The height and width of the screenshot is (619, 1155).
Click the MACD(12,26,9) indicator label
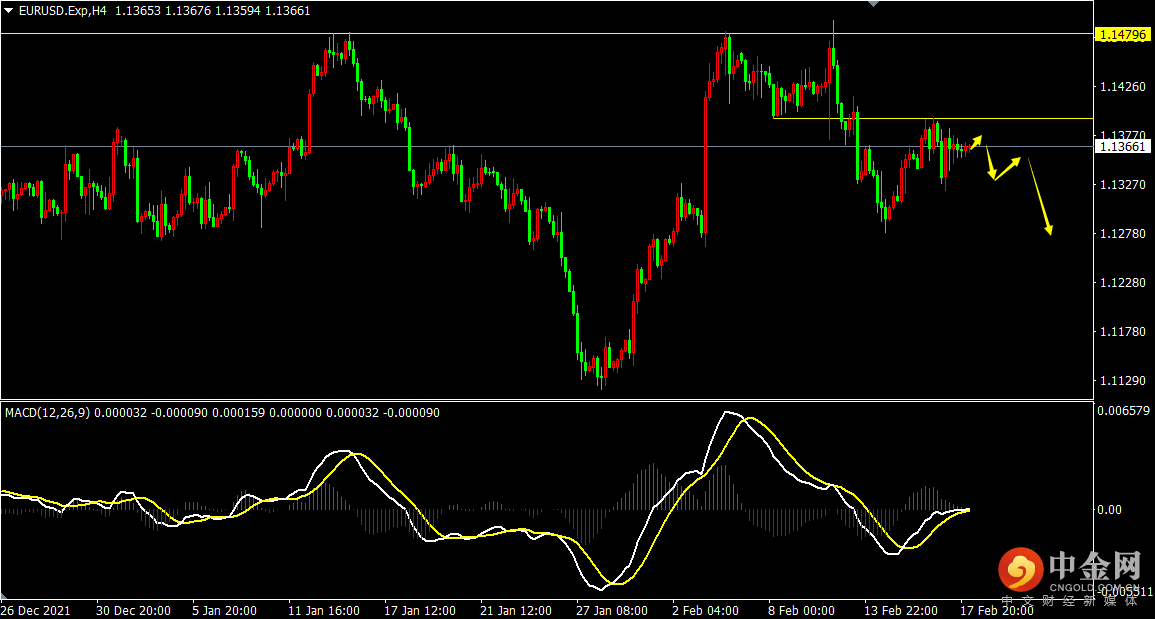pos(47,412)
